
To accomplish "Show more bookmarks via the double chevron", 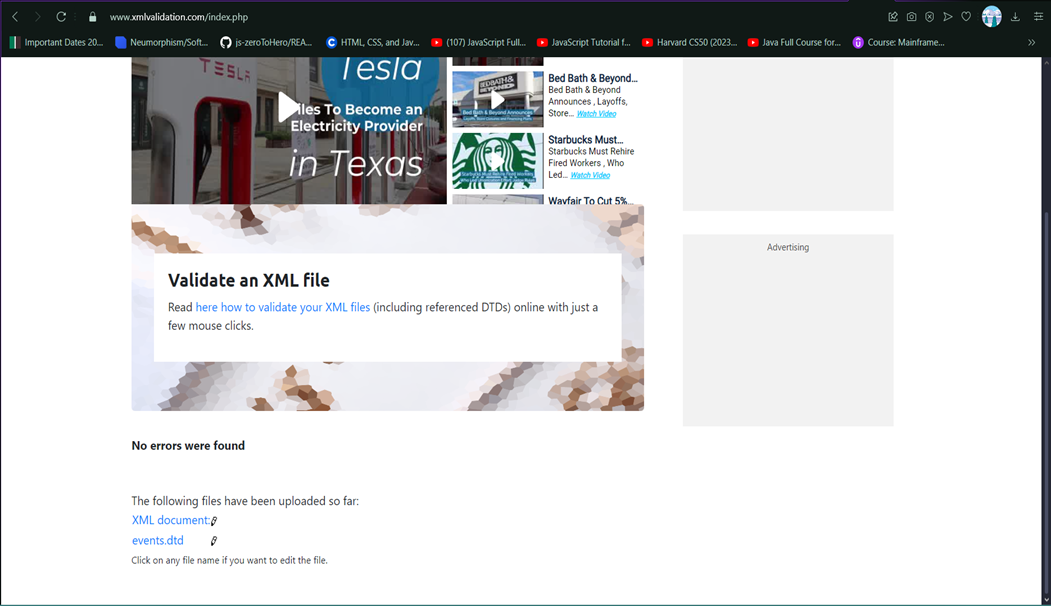I will pyautogui.click(x=1032, y=42).
